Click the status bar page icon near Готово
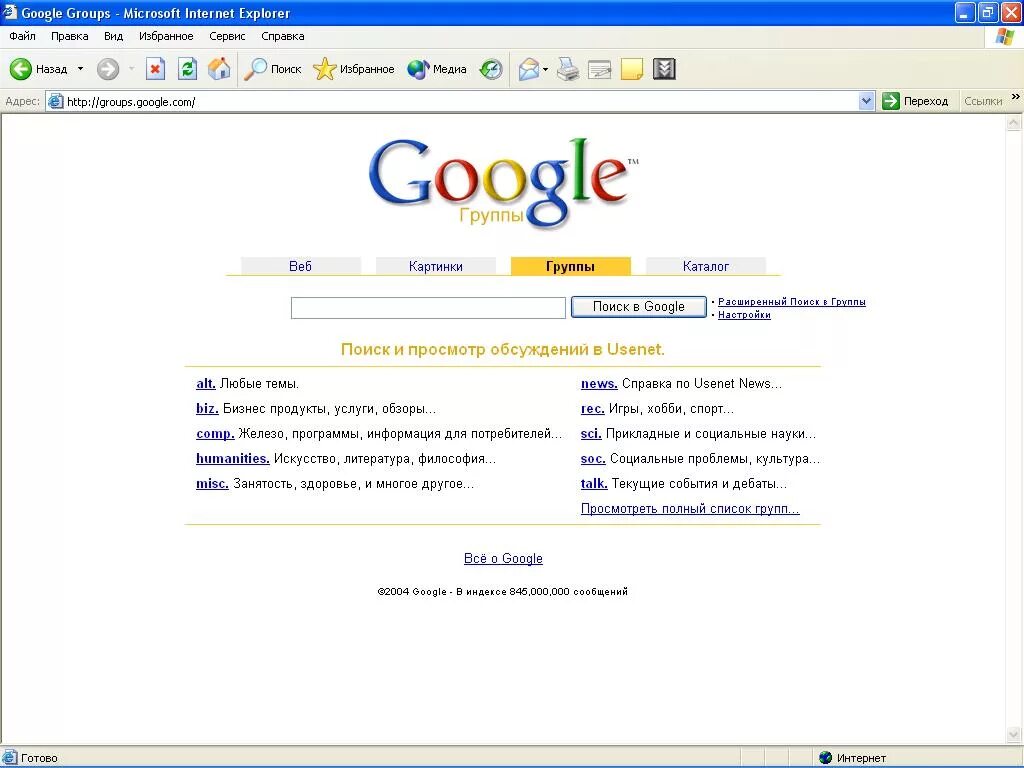1024x768 pixels. click(x=9, y=758)
